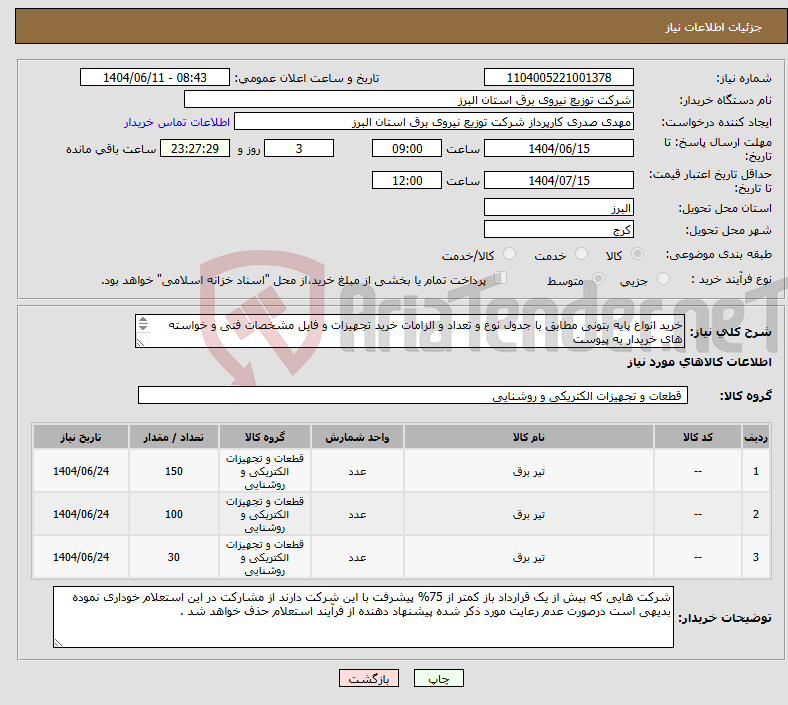Click the announcement date field 1404/06/11 - 08:43

(155, 78)
